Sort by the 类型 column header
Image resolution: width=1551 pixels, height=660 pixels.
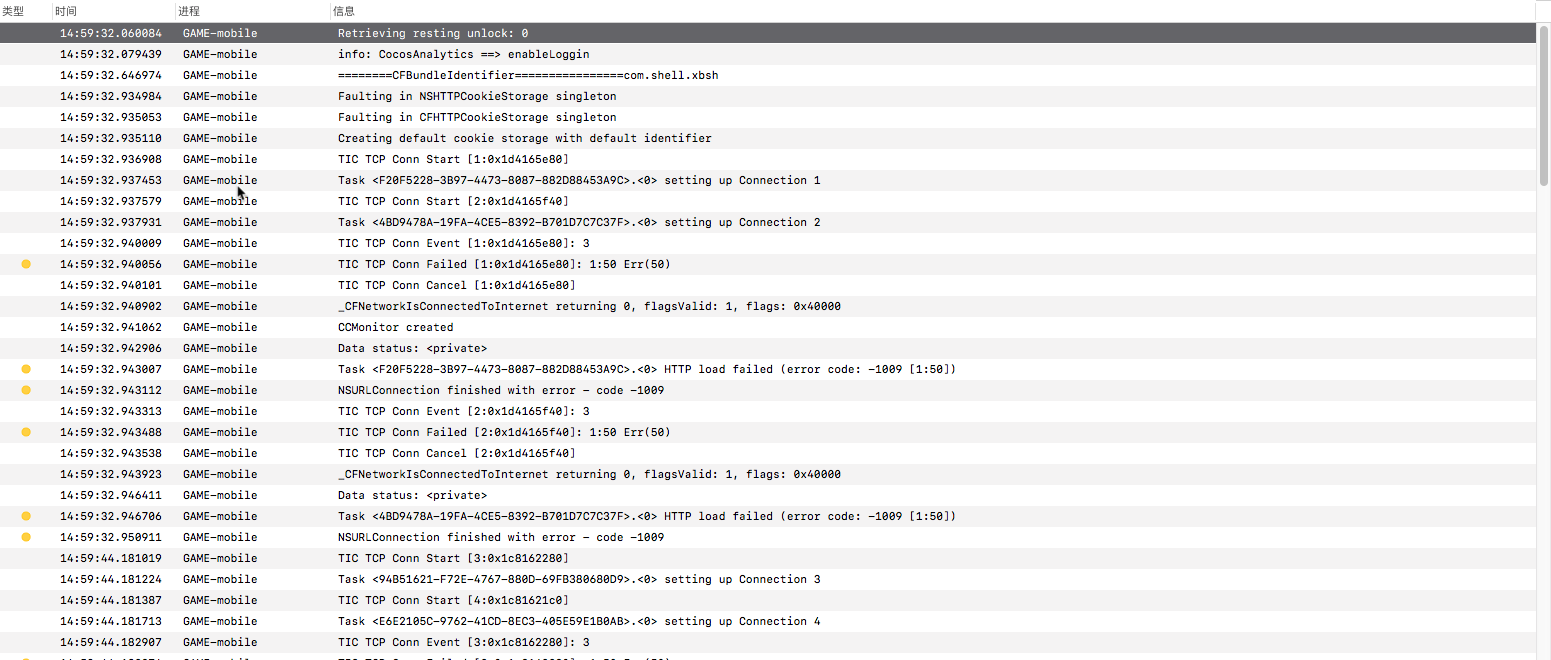pyautogui.click(x=13, y=11)
